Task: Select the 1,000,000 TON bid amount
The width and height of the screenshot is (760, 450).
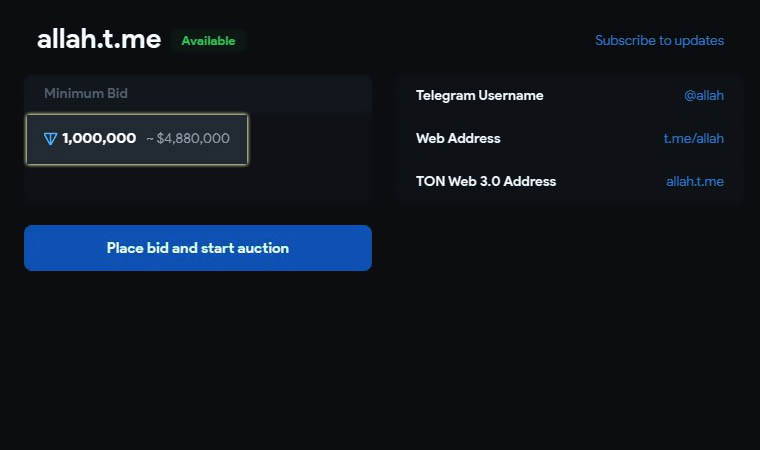Action: click(99, 139)
